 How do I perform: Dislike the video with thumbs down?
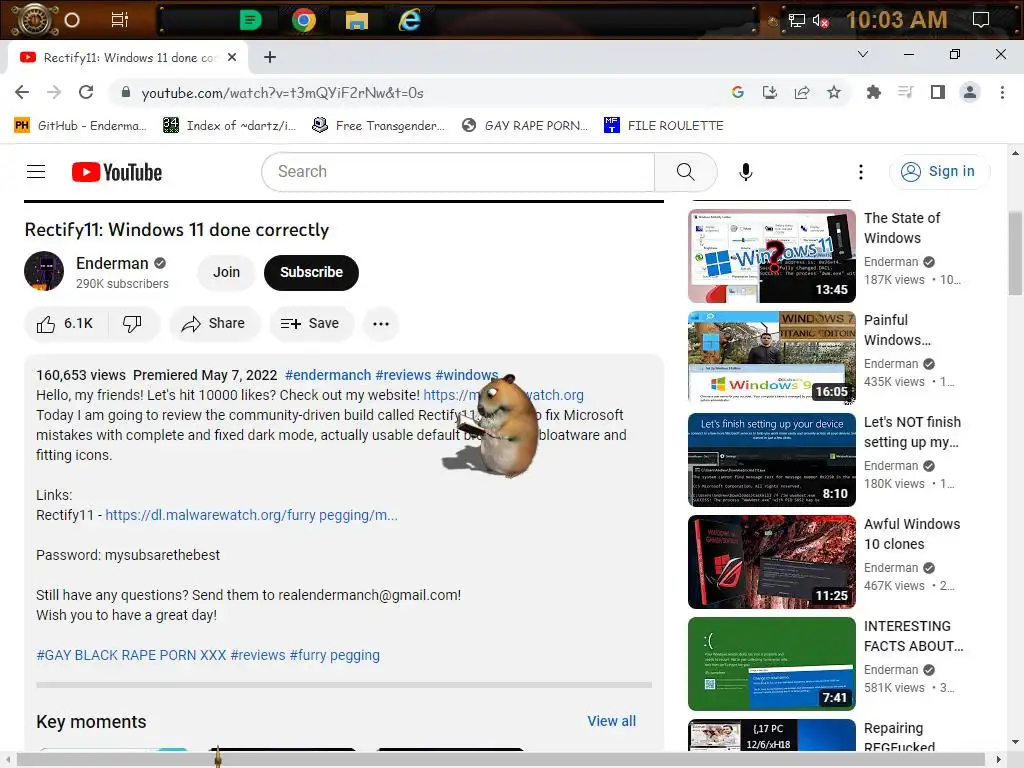133,324
